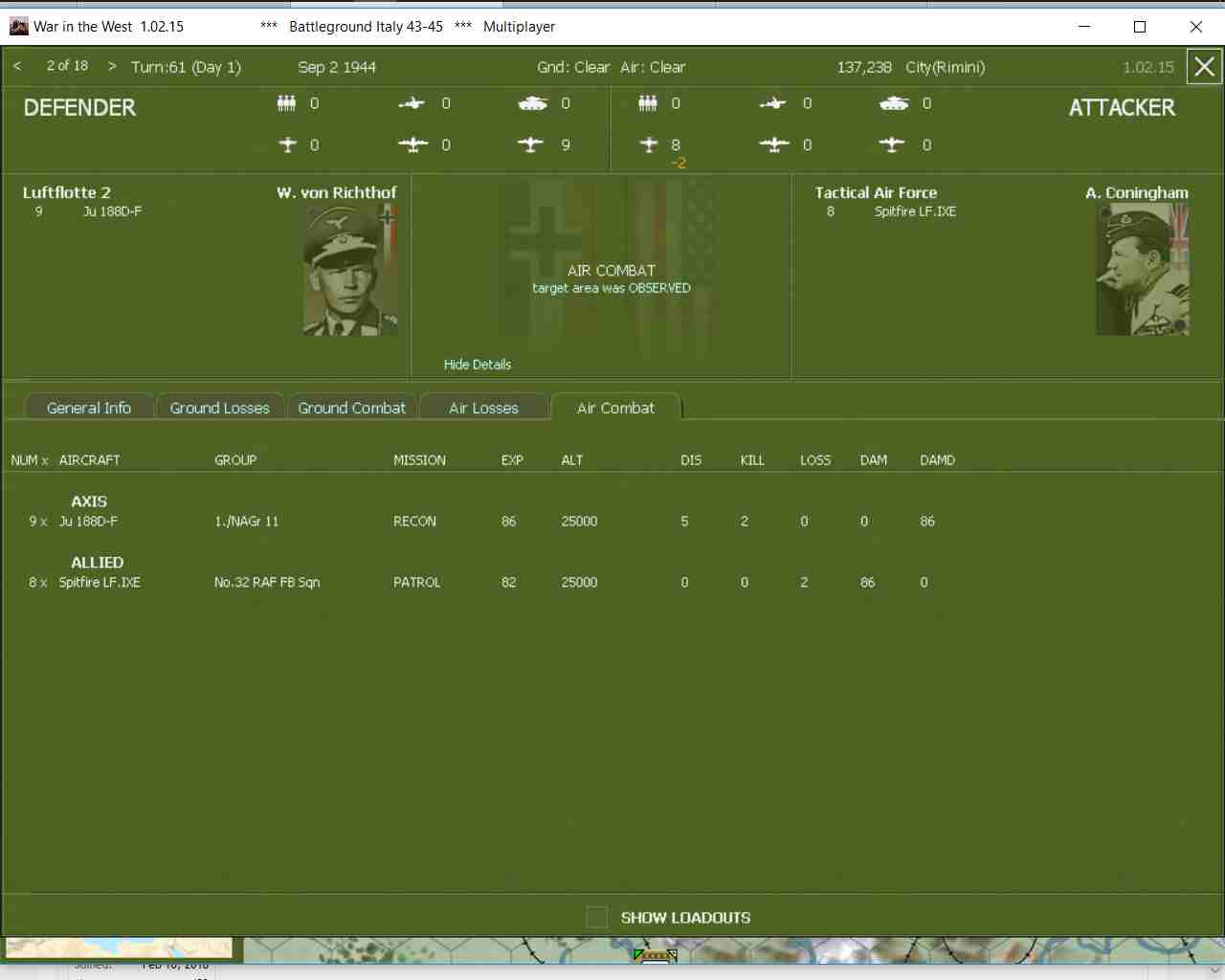Select the Air Combat tab
The width and height of the screenshot is (1225, 980).
click(x=615, y=408)
